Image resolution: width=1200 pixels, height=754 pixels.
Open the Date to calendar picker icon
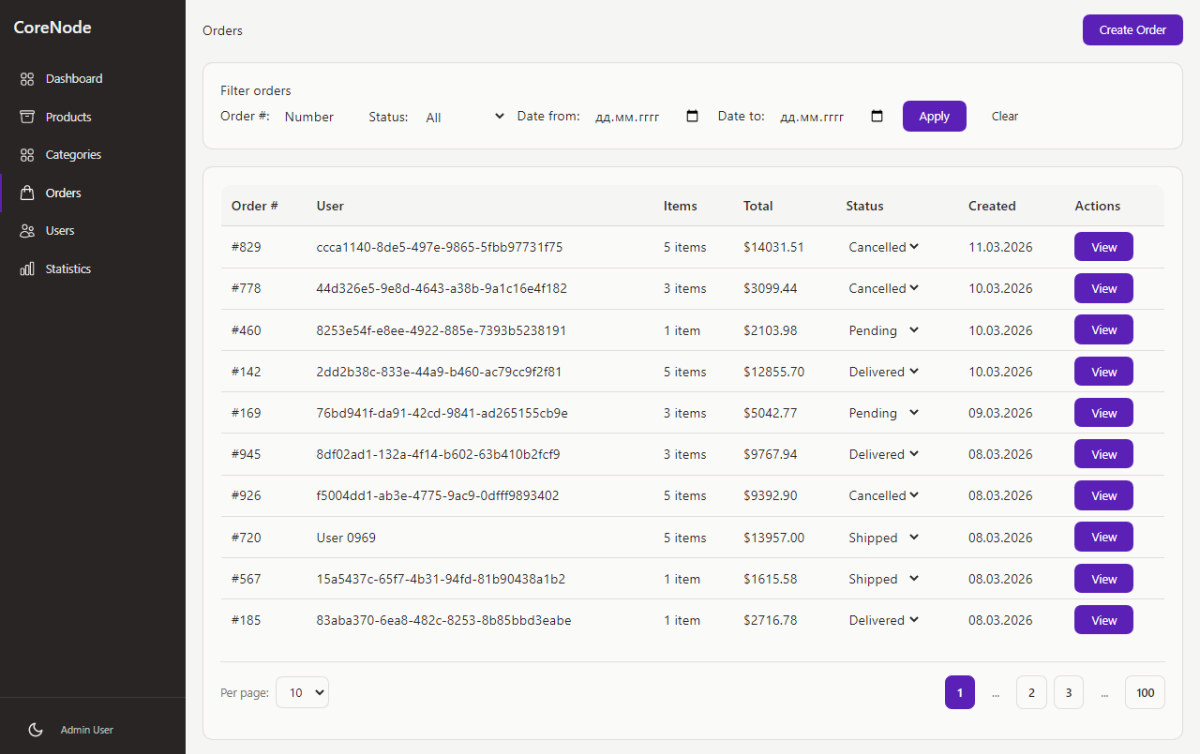pos(877,116)
